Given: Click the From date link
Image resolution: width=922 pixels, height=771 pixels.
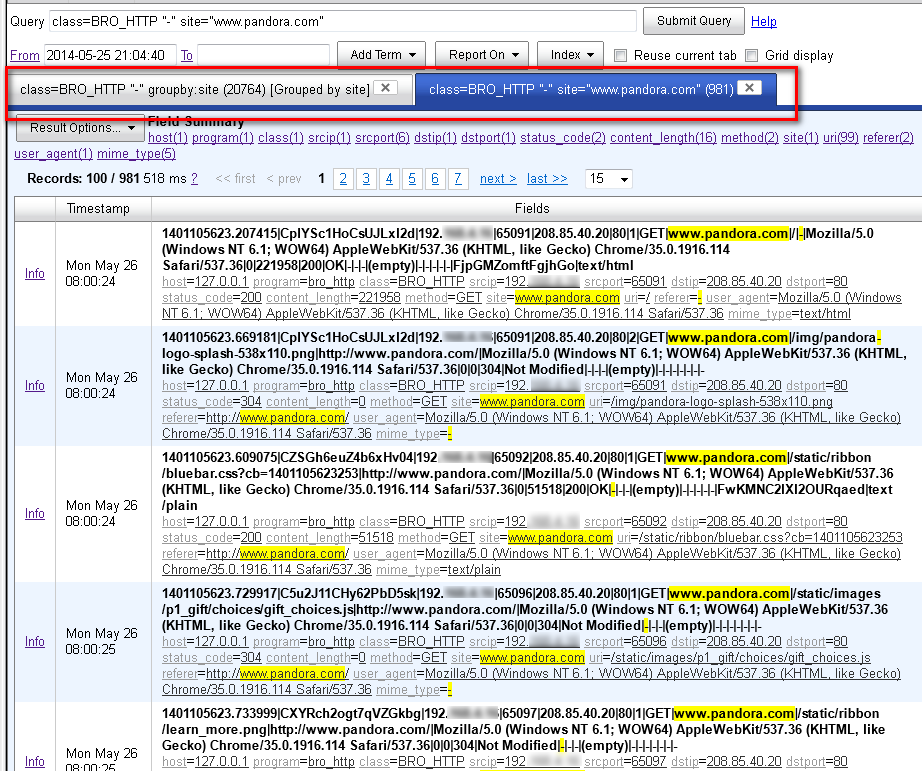Looking at the screenshot, I should point(25,55).
